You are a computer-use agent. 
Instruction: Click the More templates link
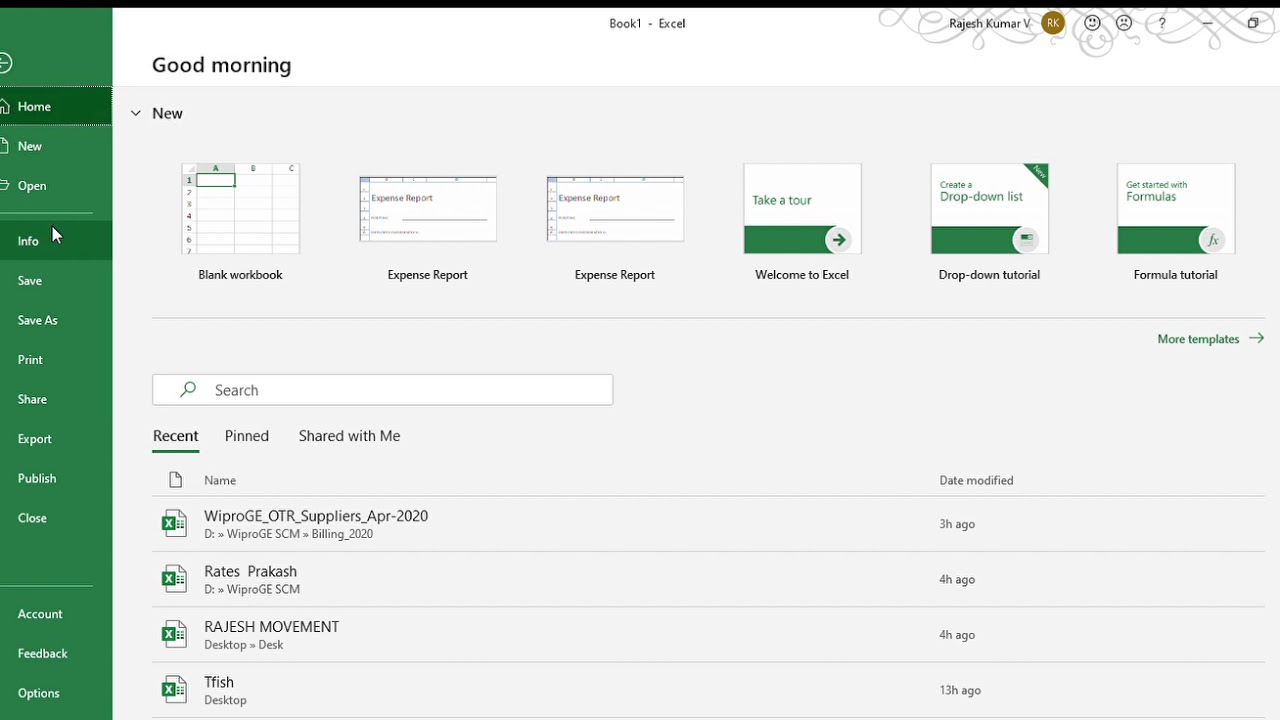(x=1211, y=339)
